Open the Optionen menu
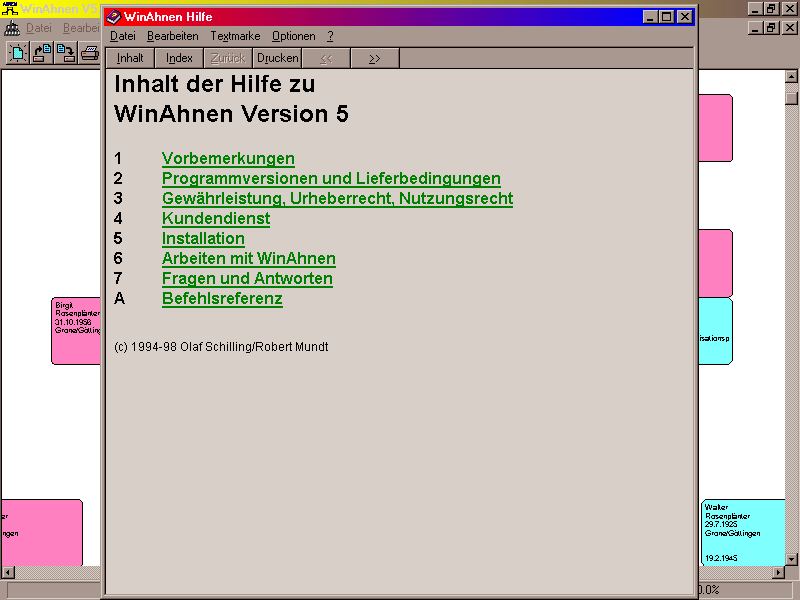800x600 pixels. [x=293, y=36]
